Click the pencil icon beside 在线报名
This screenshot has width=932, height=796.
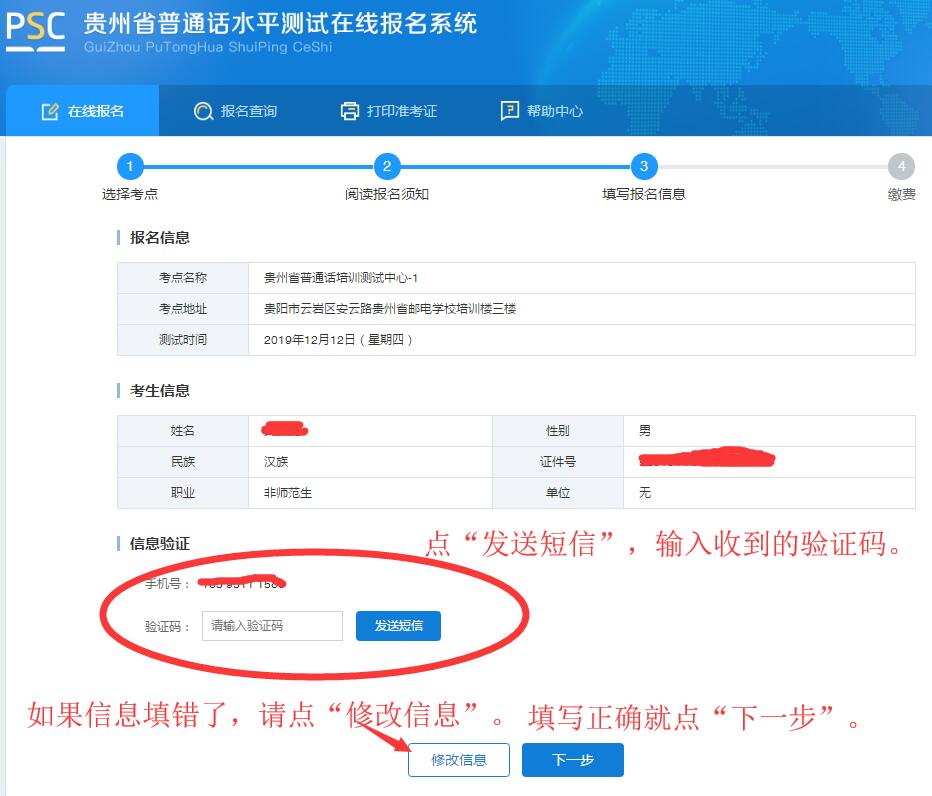pyautogui.click(x=50, y=111)
